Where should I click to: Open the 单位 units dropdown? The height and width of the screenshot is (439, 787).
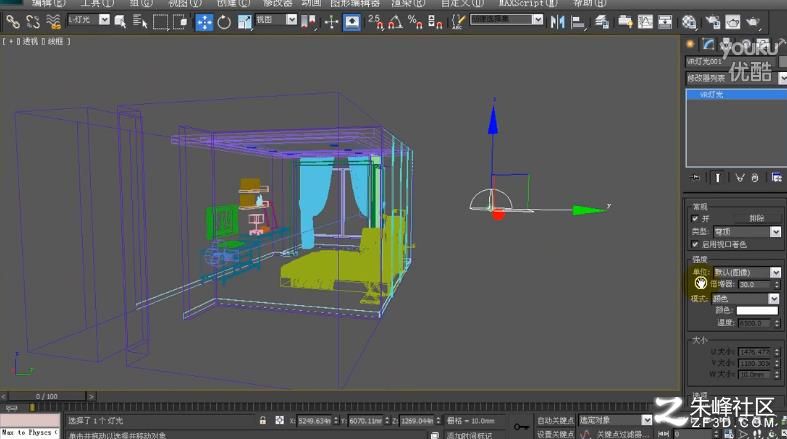pyautogui.click(x=747, y=272)
